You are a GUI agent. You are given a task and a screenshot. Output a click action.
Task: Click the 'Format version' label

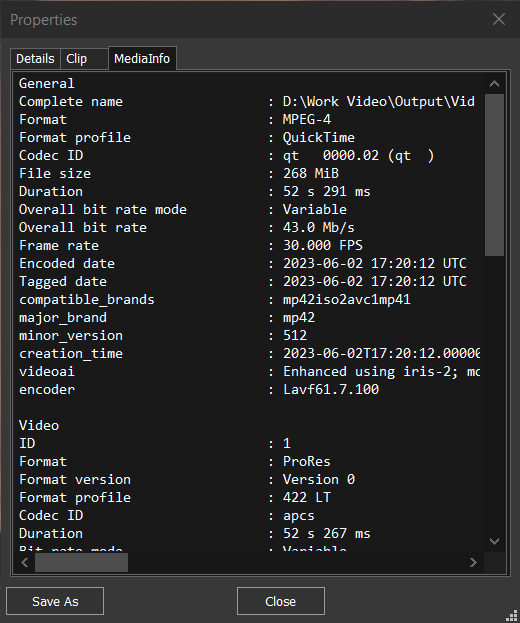coord(75,480)
